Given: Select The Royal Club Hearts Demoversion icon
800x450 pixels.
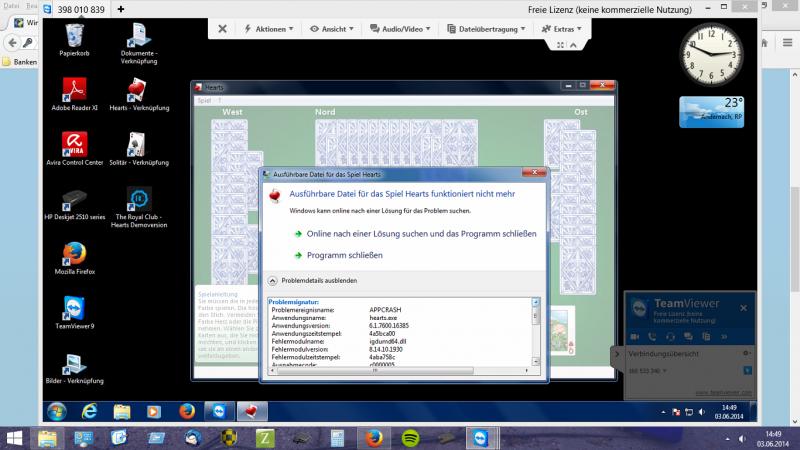Looking at the screenshot, I should tap(139, 207).
